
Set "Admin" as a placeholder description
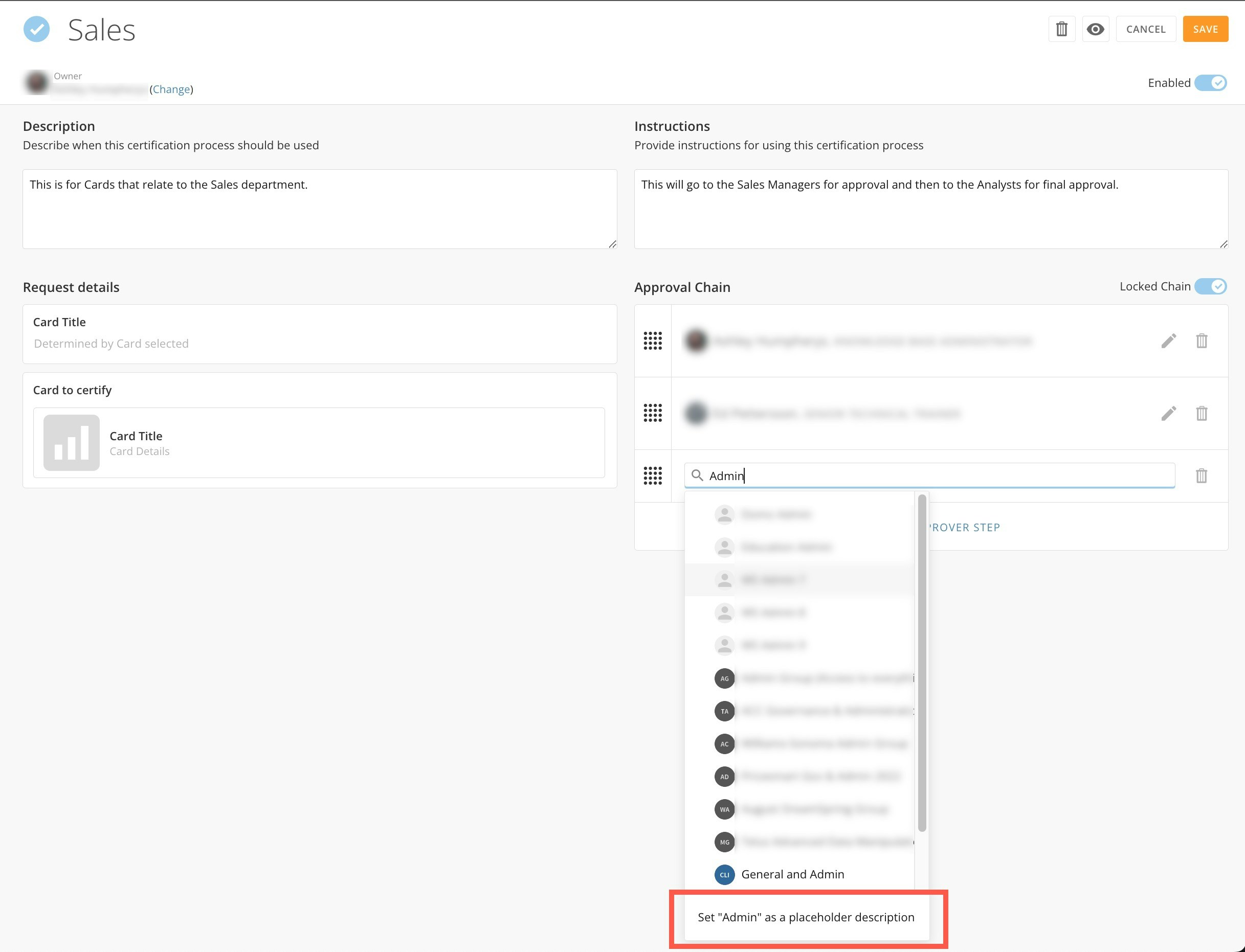805,917
